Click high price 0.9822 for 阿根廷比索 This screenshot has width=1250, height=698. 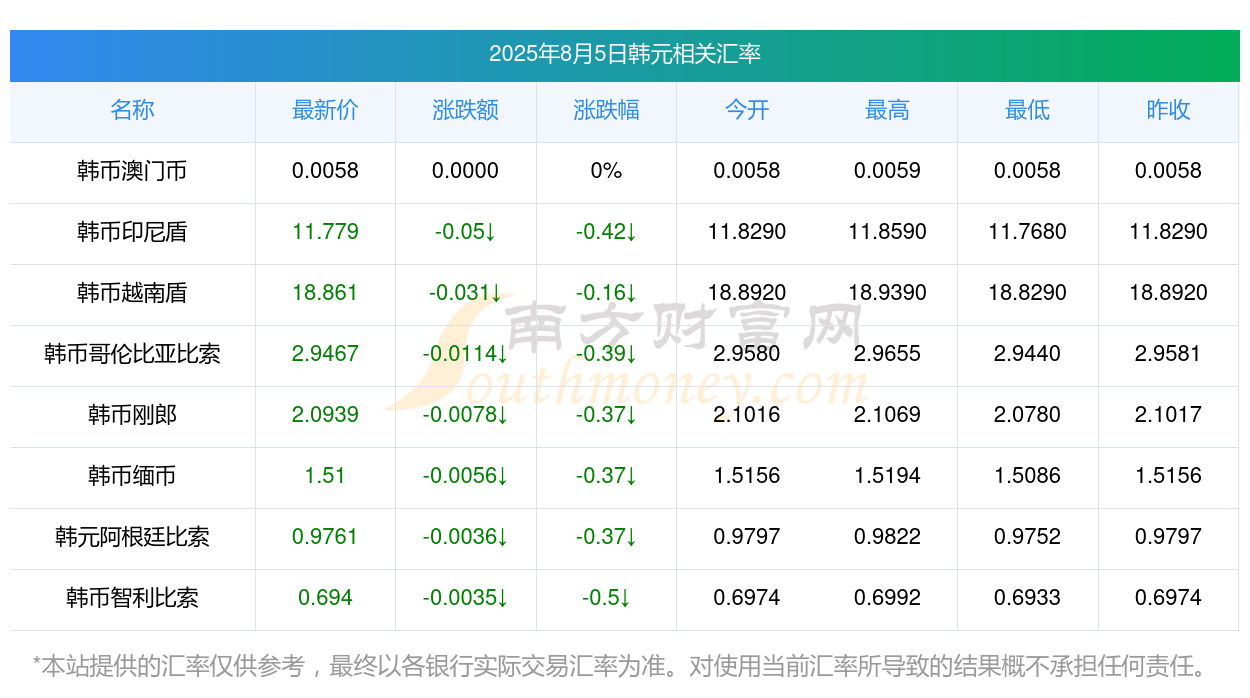887,537
